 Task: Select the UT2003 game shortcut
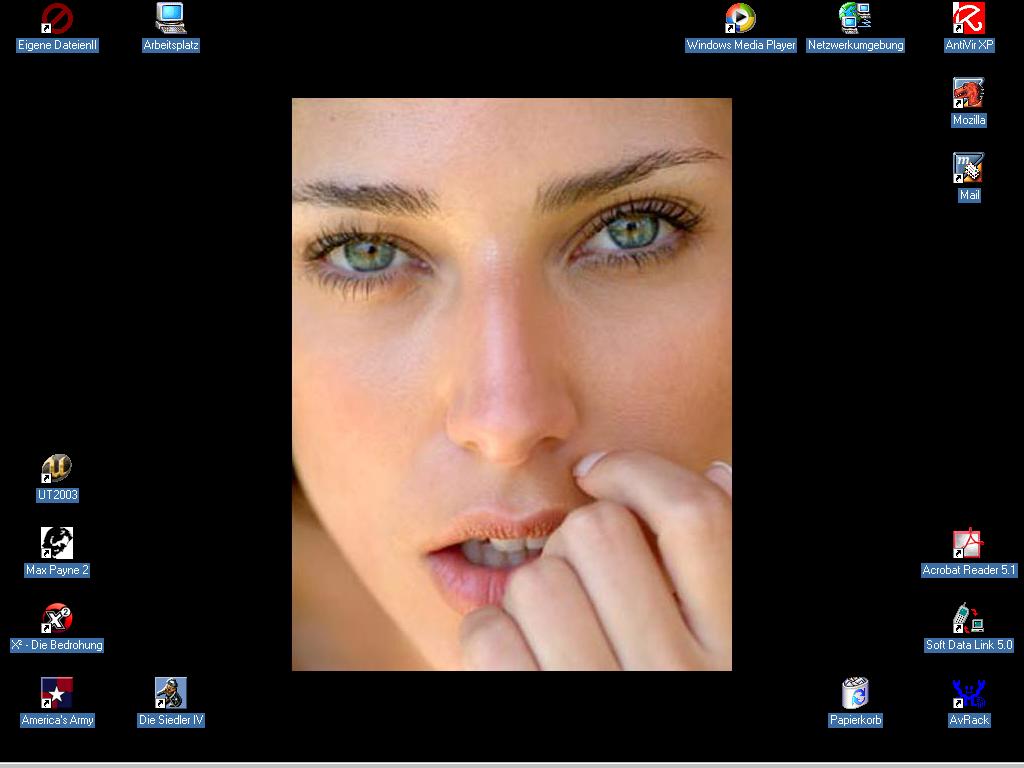57,469
